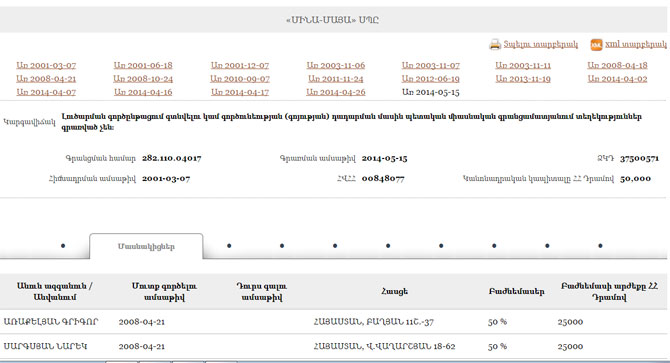Select the 'Մասնակիցներ' participants tab
This screenshot has height=363, width=670.
tap(146, 246)
